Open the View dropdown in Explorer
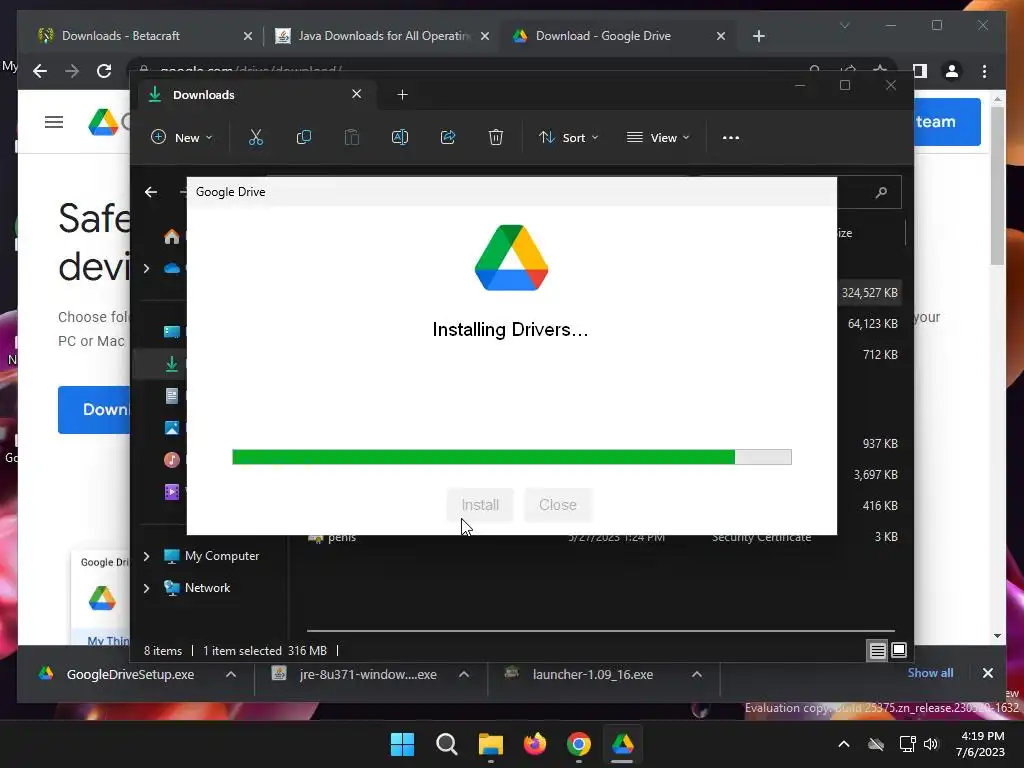This screenshot has width=1024, height=768. pyautogui.click(x=658, y=138)
